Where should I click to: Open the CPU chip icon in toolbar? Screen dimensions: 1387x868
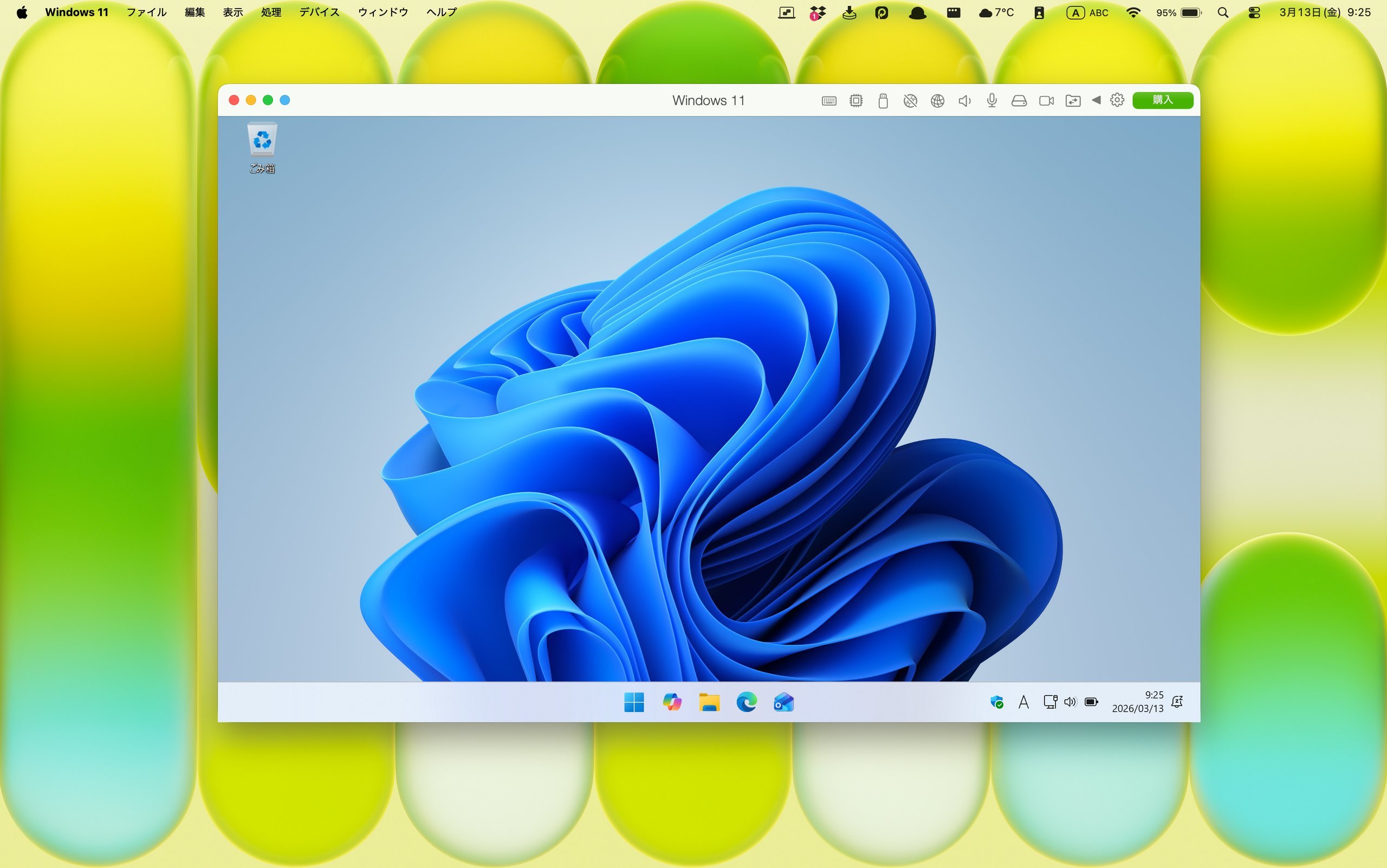click(856, 101)
